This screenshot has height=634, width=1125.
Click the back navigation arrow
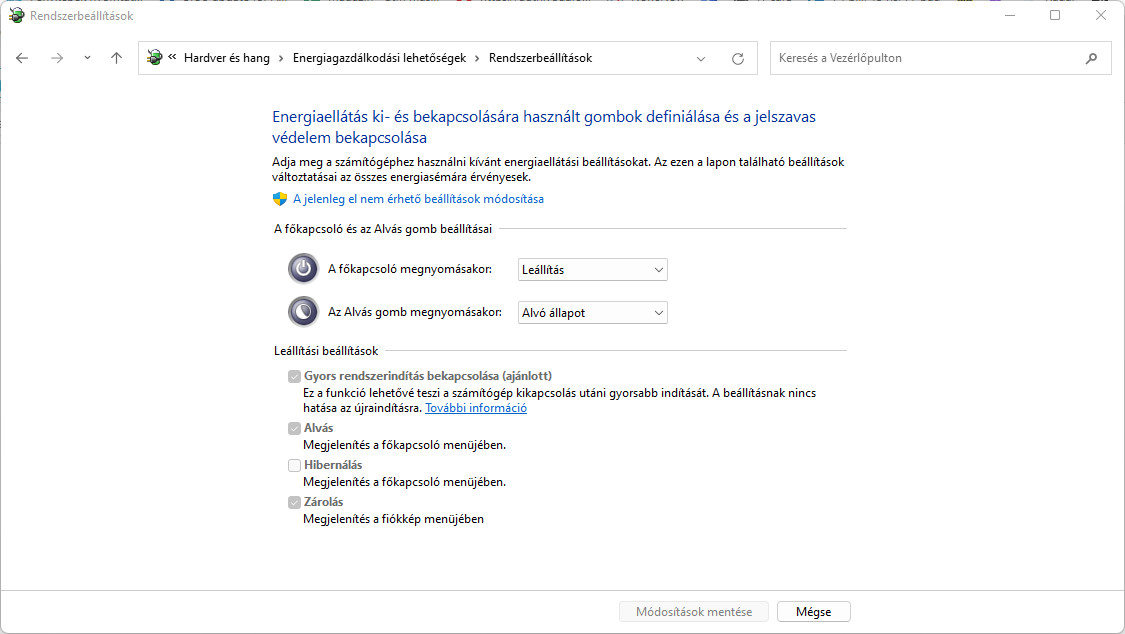(x=23, y=58)
